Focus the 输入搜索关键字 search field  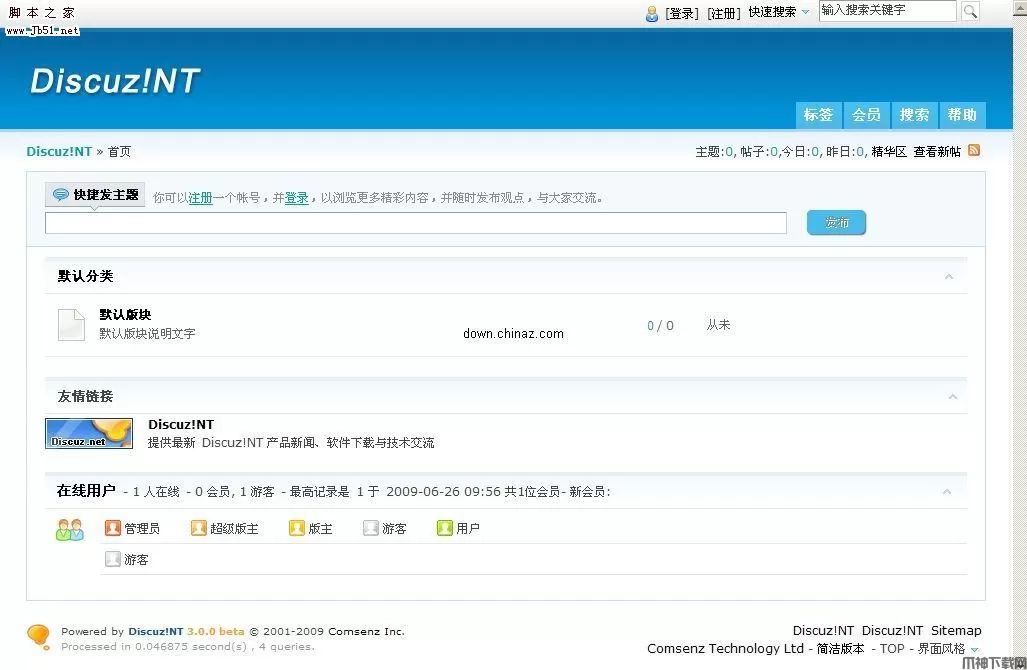coord(887,10)
